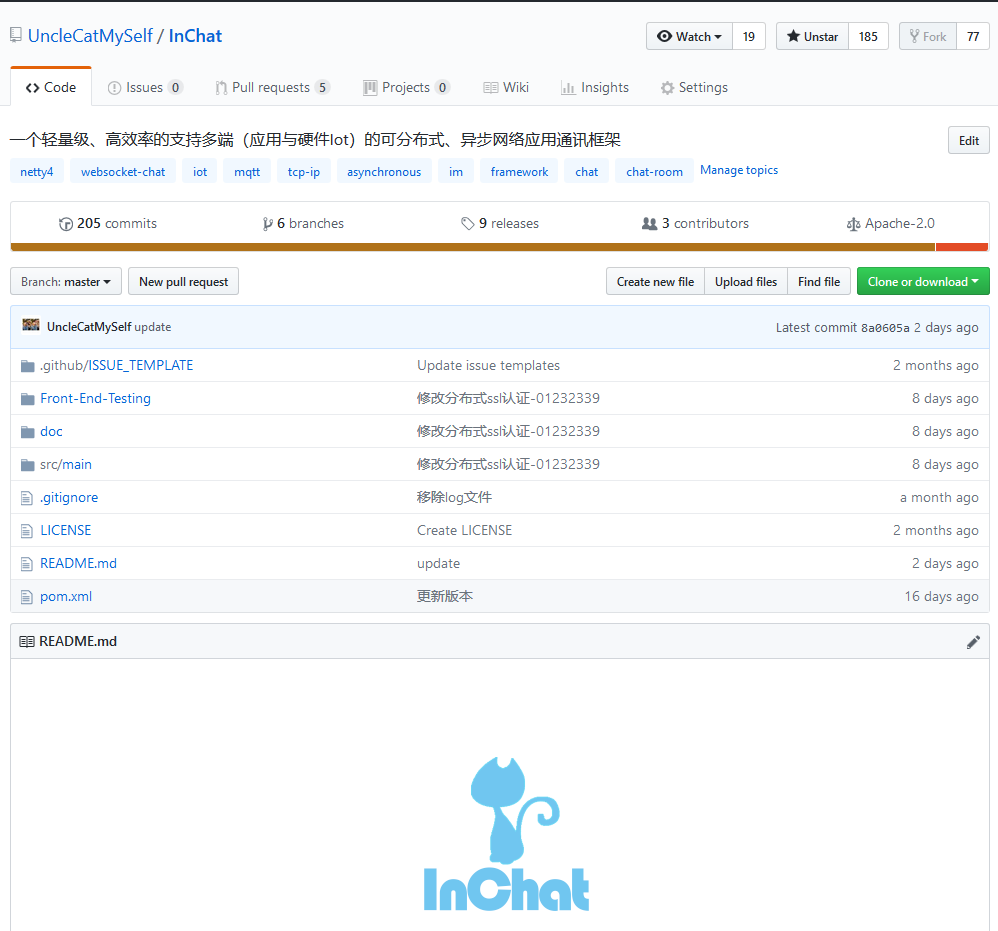Select the im topic tag
The width and height of the screenshot is (998, 931).
click(456, 172)
